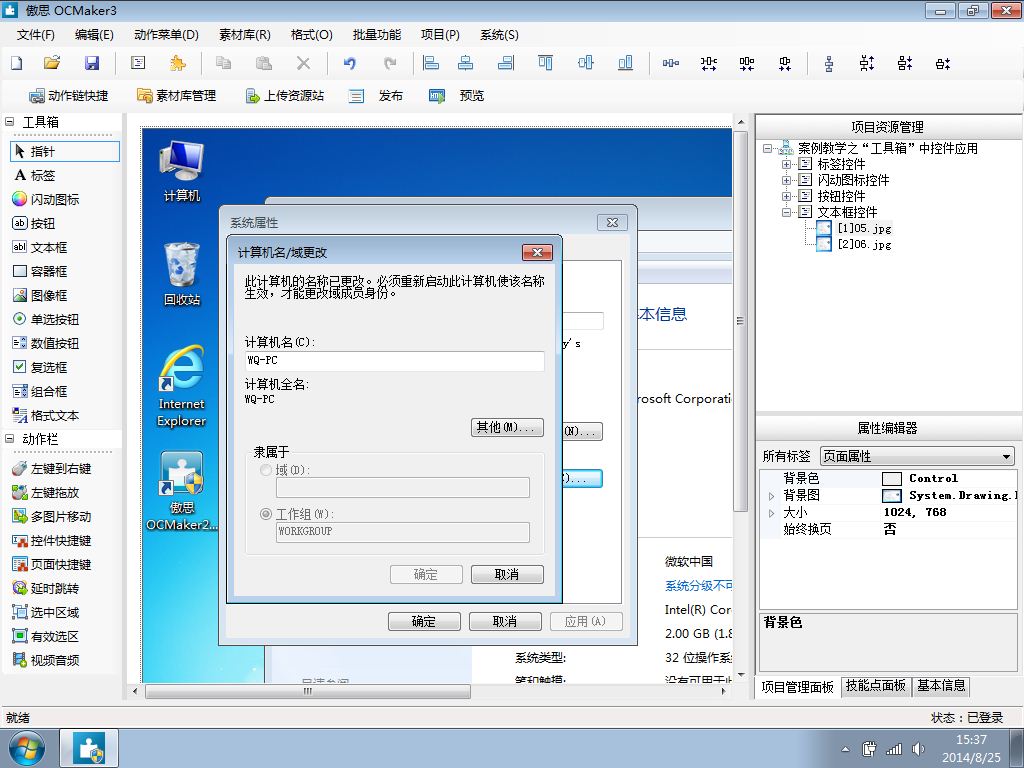1024x768 pixels.
Task: Select the Radio button (单选按钮) tool
Action: (x=46, y=319)
